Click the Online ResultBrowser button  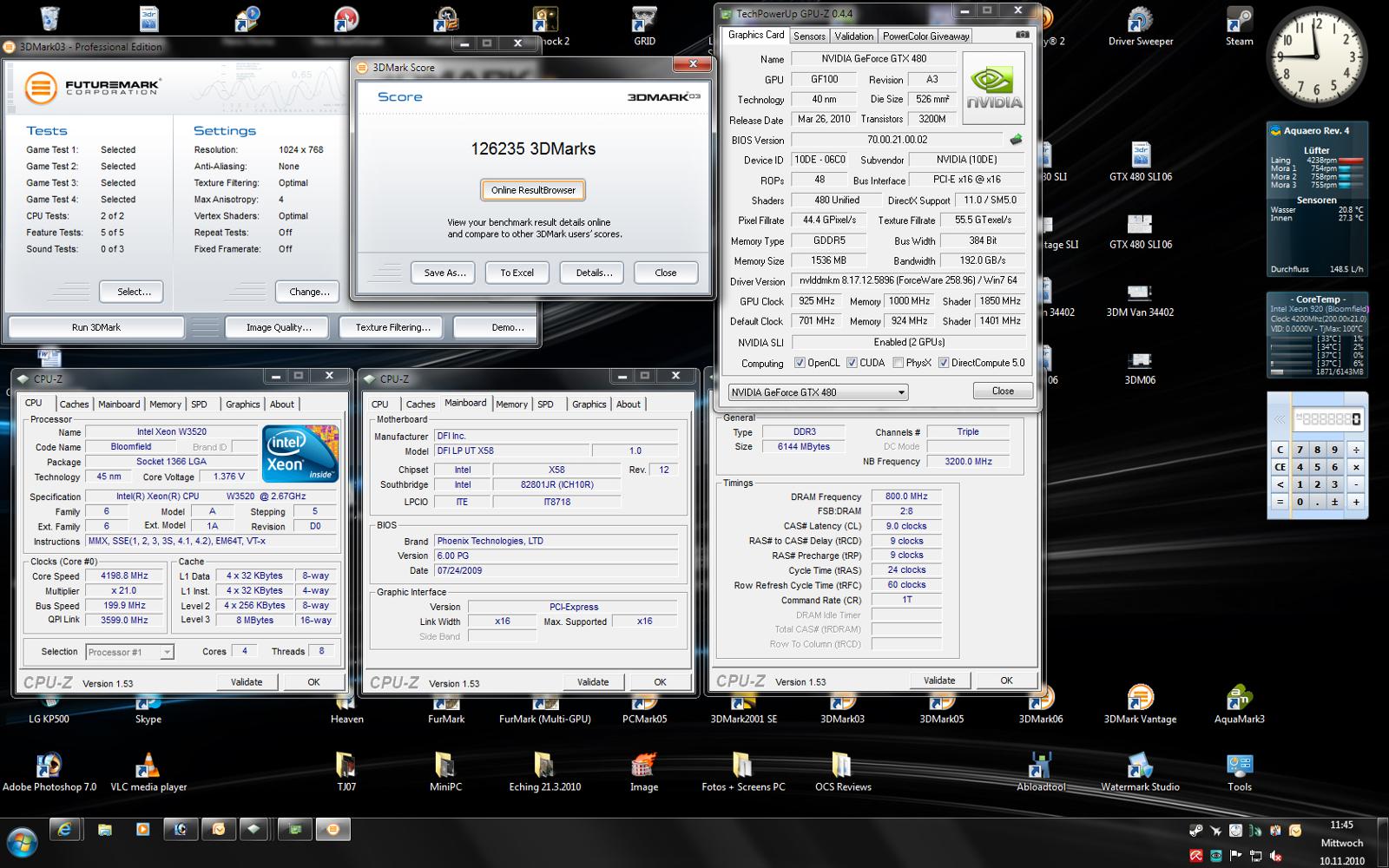533,190
